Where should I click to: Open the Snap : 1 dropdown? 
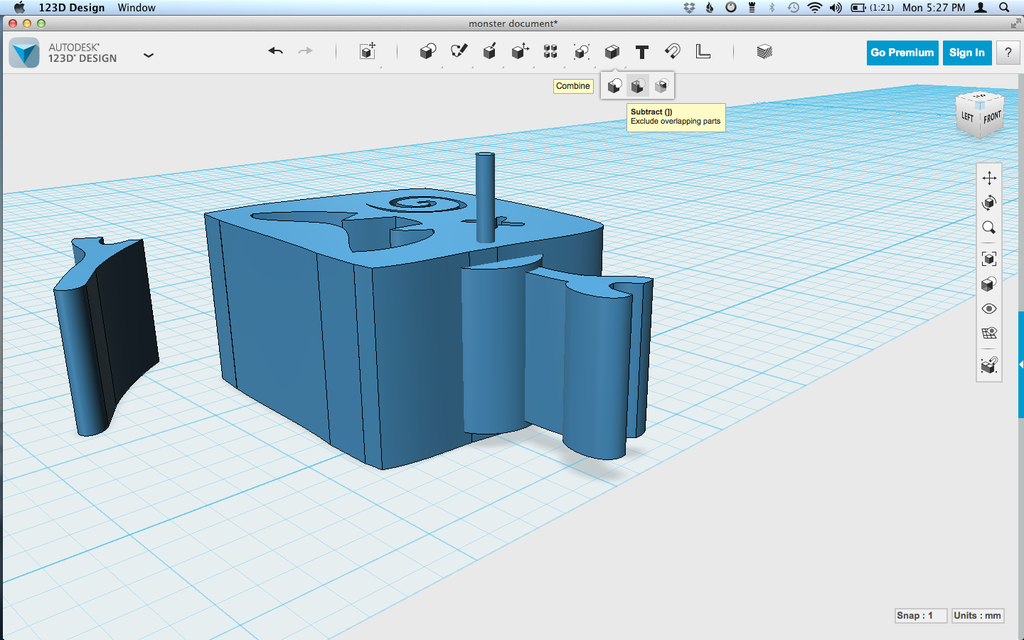pos(921,615)
